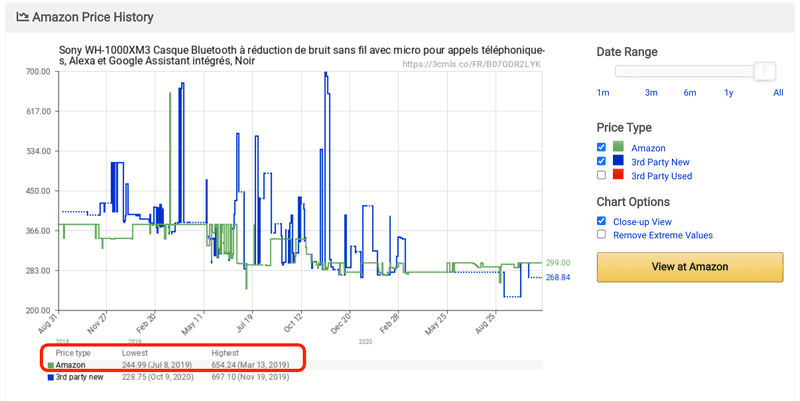Uncheck the 3rd Party New checkbox

[602, 161]
